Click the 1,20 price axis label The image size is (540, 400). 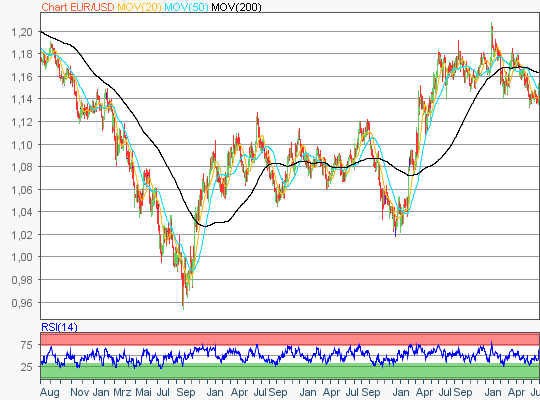tap(22, 32)
